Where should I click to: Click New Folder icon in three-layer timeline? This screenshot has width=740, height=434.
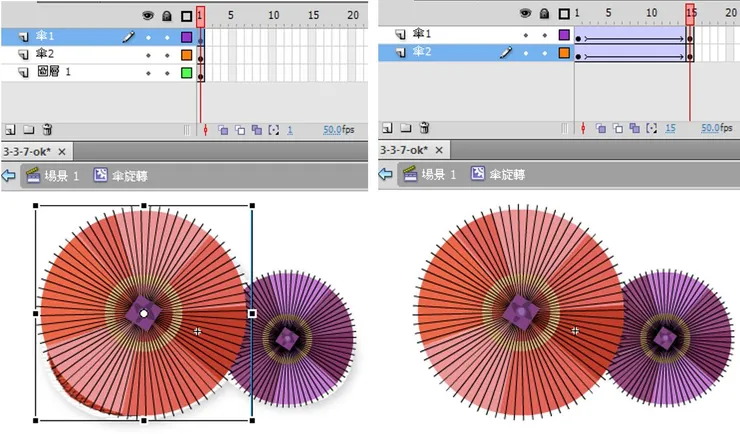[x=29, y=129]
